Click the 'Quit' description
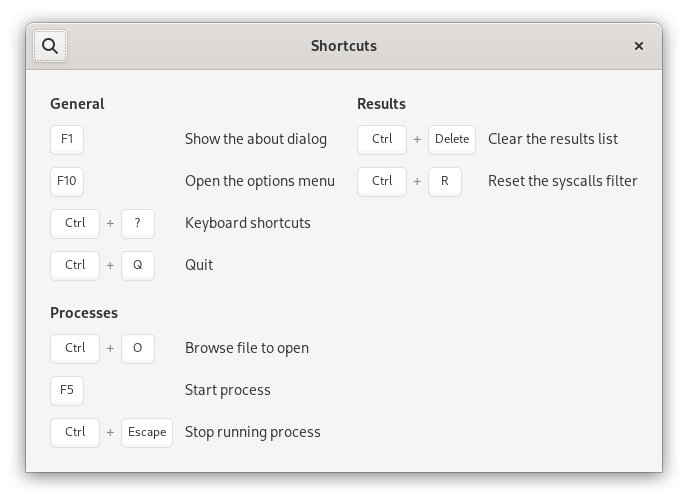Viewport: 688px width, 501px height. [199, 265]
